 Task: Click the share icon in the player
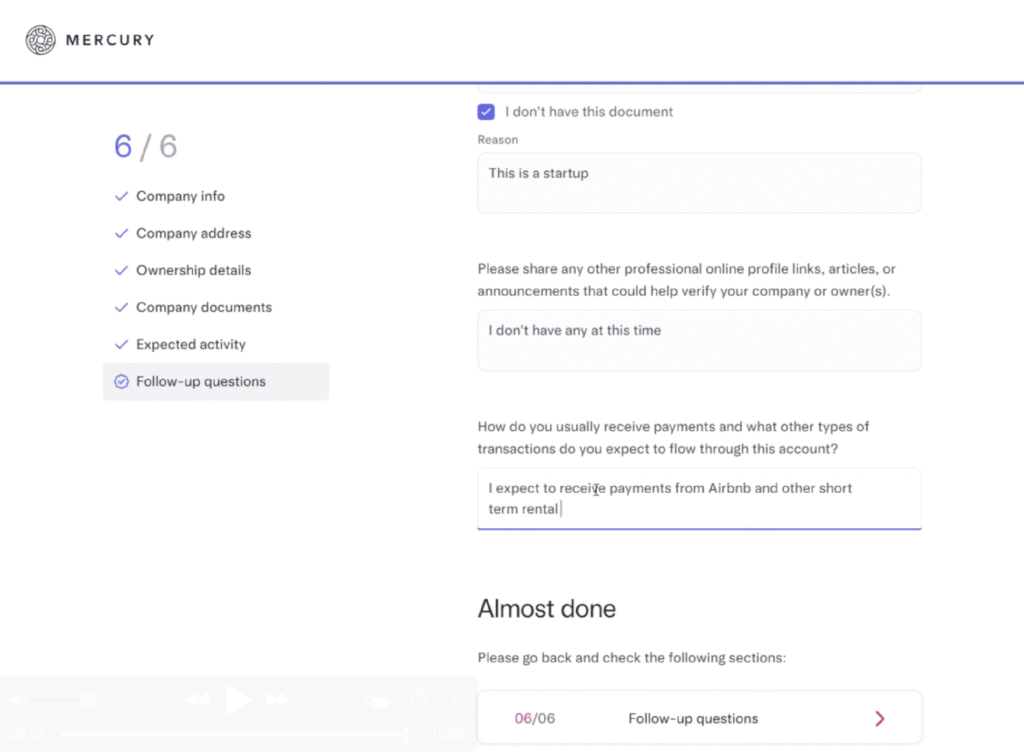[x=418, y=699]
